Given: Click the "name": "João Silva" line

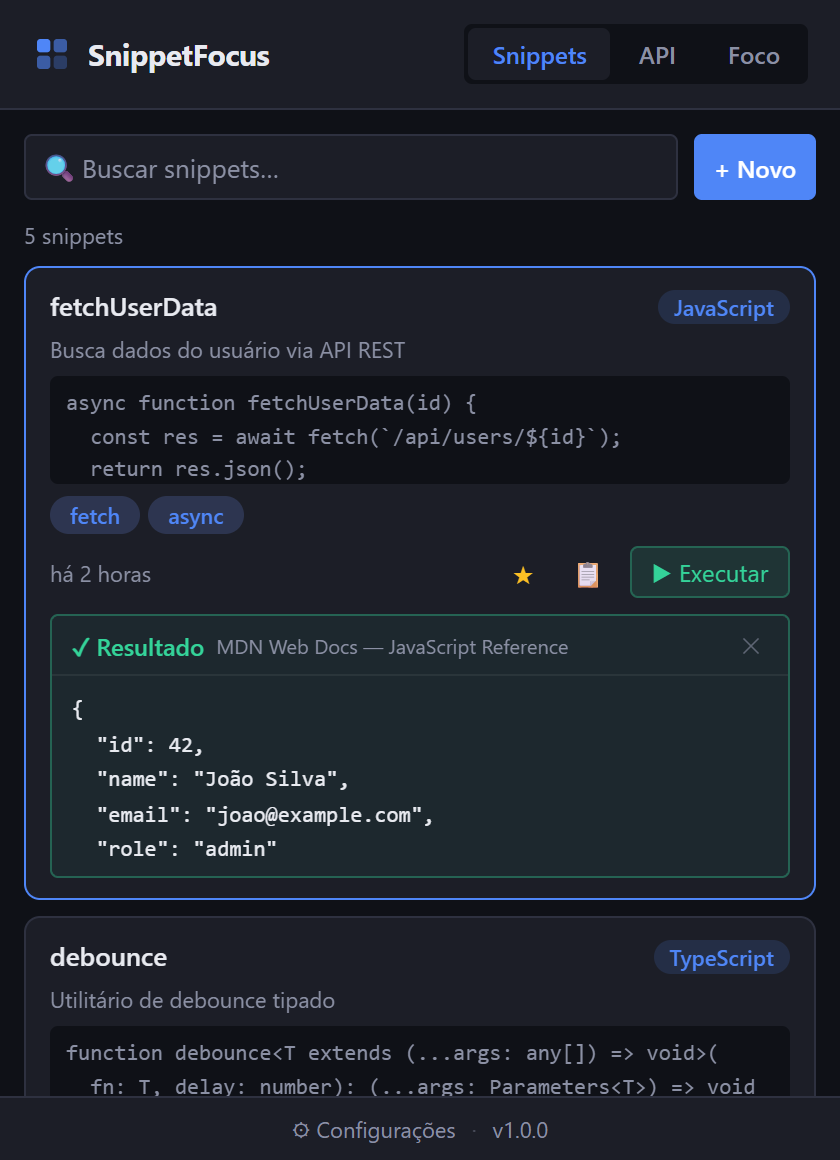Looking at the screenshot, I should click(x=223, y=779).
